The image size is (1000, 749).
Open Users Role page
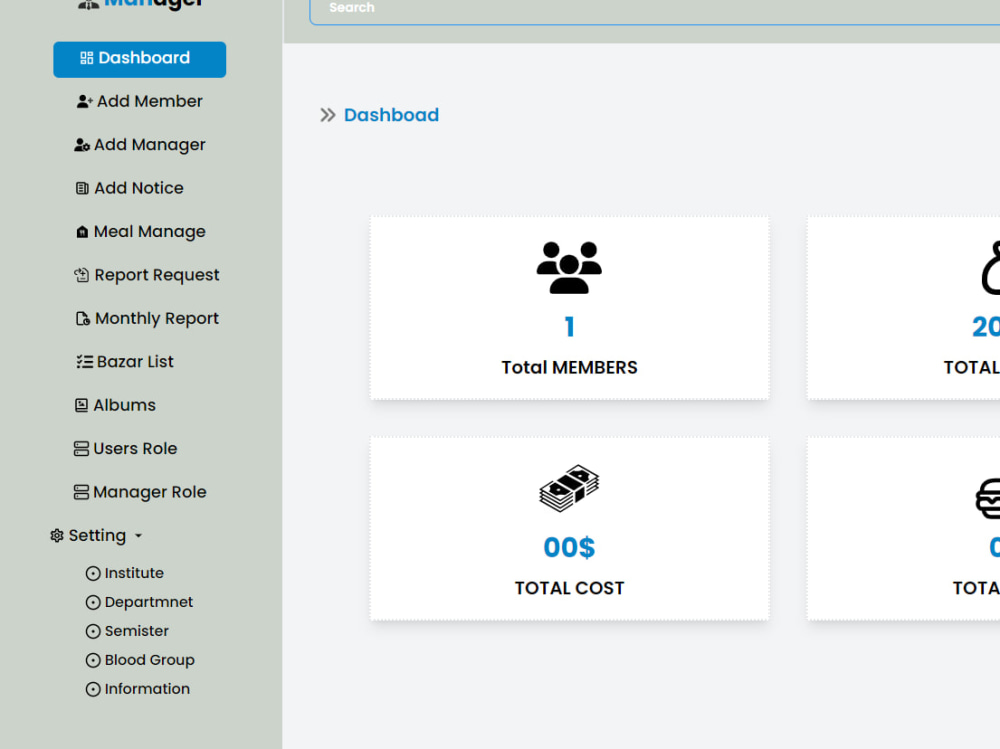click(126, 449)
